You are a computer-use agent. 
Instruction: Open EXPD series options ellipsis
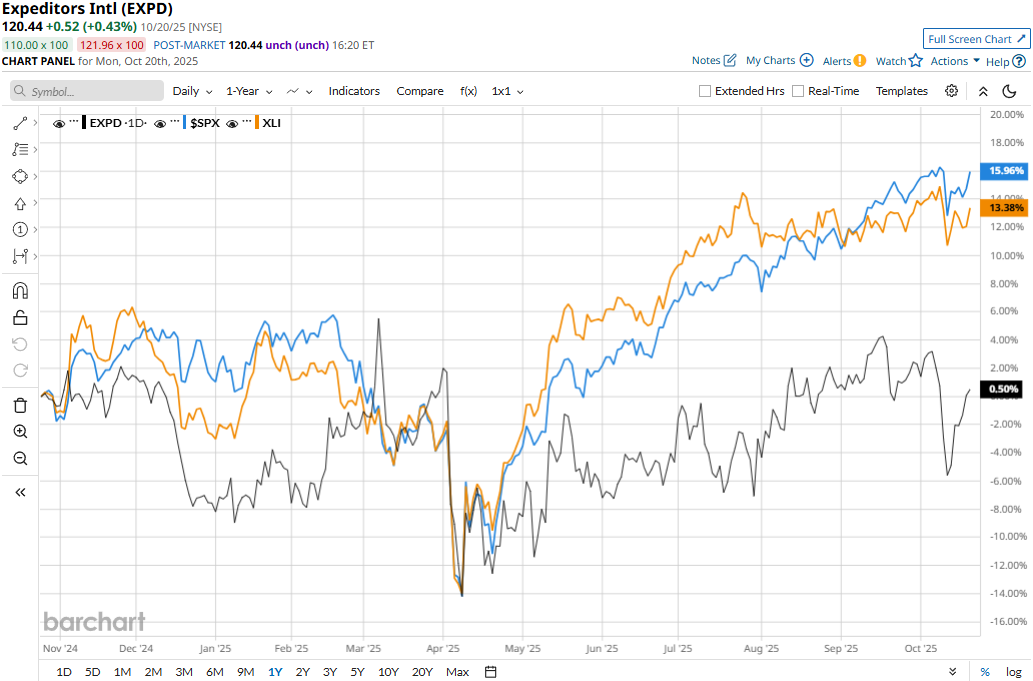click(74, 121)
